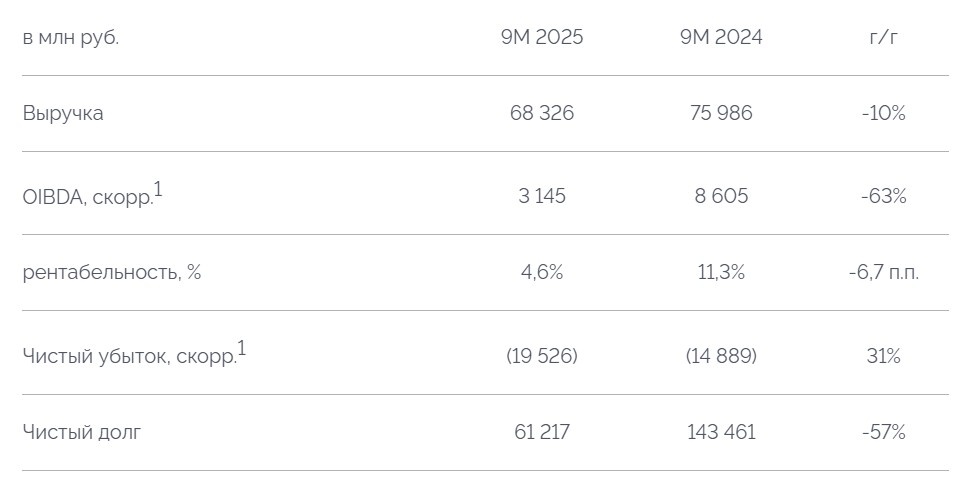Viewport: 972px width, 483px height.
Task: Select the 9M 2024 column header
Action: pos(721,38)
